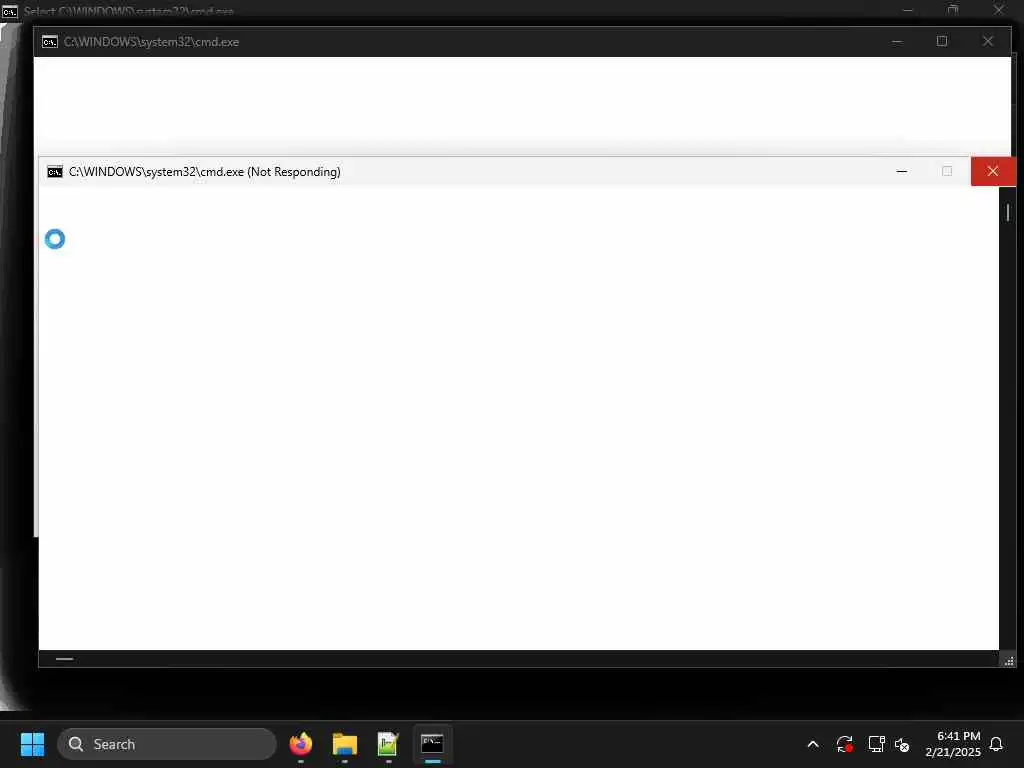This screenshot has height=768, width=1024.
Task: Click the vertical scrollbar thumb of cmd window
Action: (x=1008, y=212)
